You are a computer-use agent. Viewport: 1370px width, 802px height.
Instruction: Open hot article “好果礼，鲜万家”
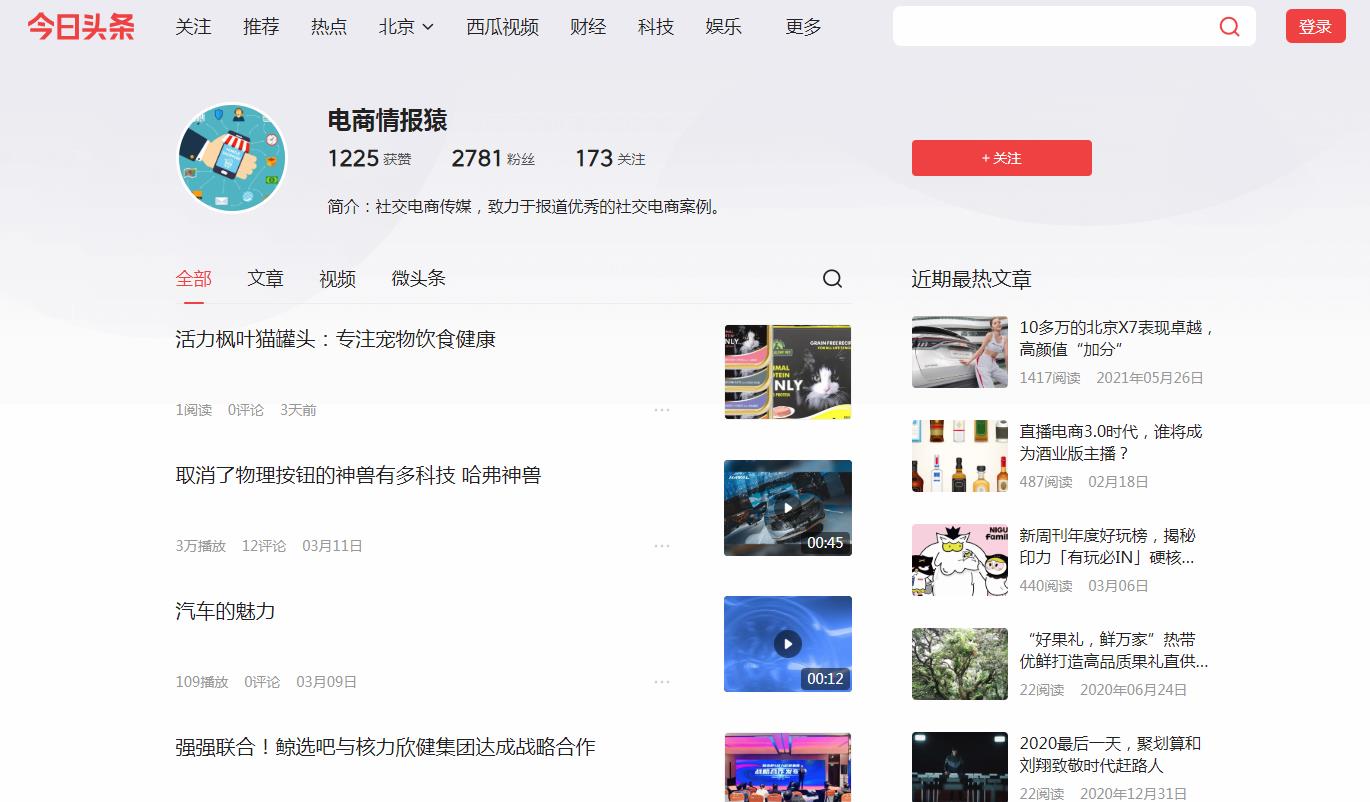pyautogui.click(x=1114, y=650)
